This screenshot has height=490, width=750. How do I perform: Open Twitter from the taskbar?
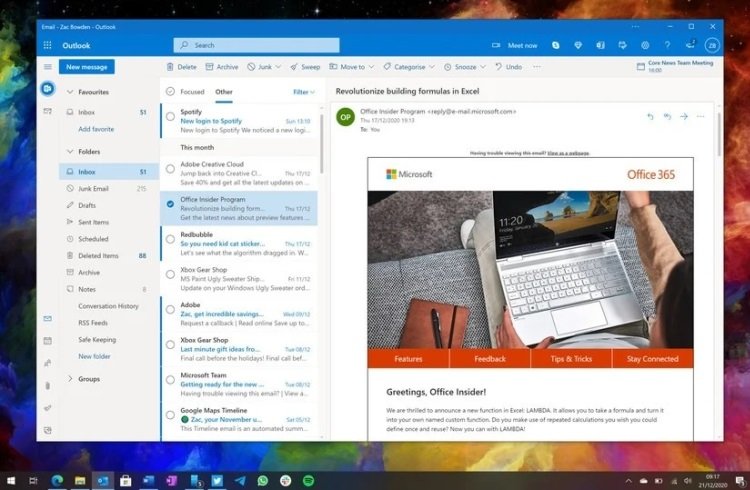(217, 480)
